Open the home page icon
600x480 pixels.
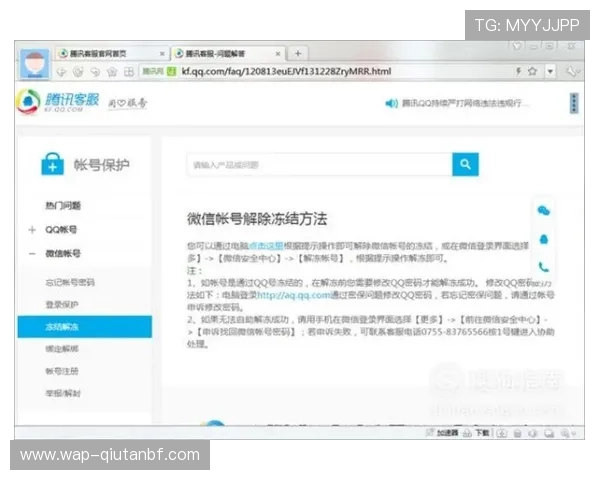[112, 72]
